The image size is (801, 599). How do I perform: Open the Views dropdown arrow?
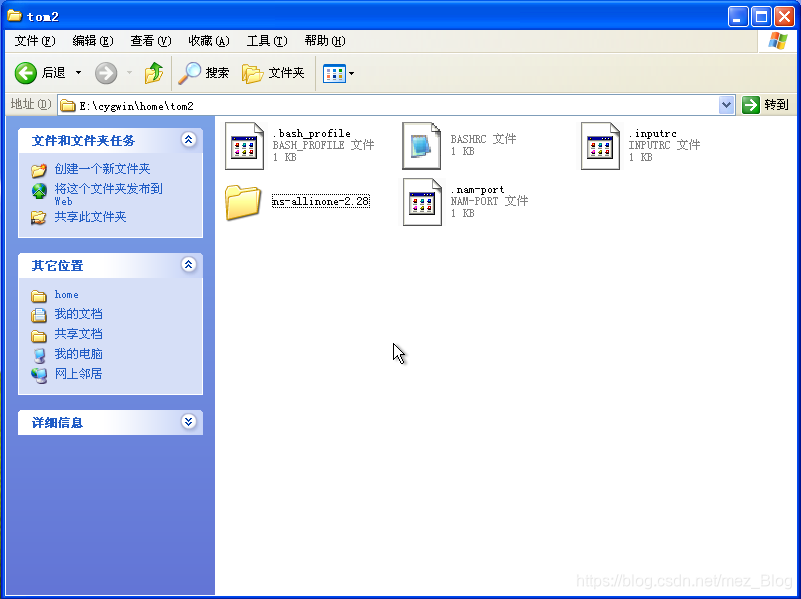click(x=351, y=74)
